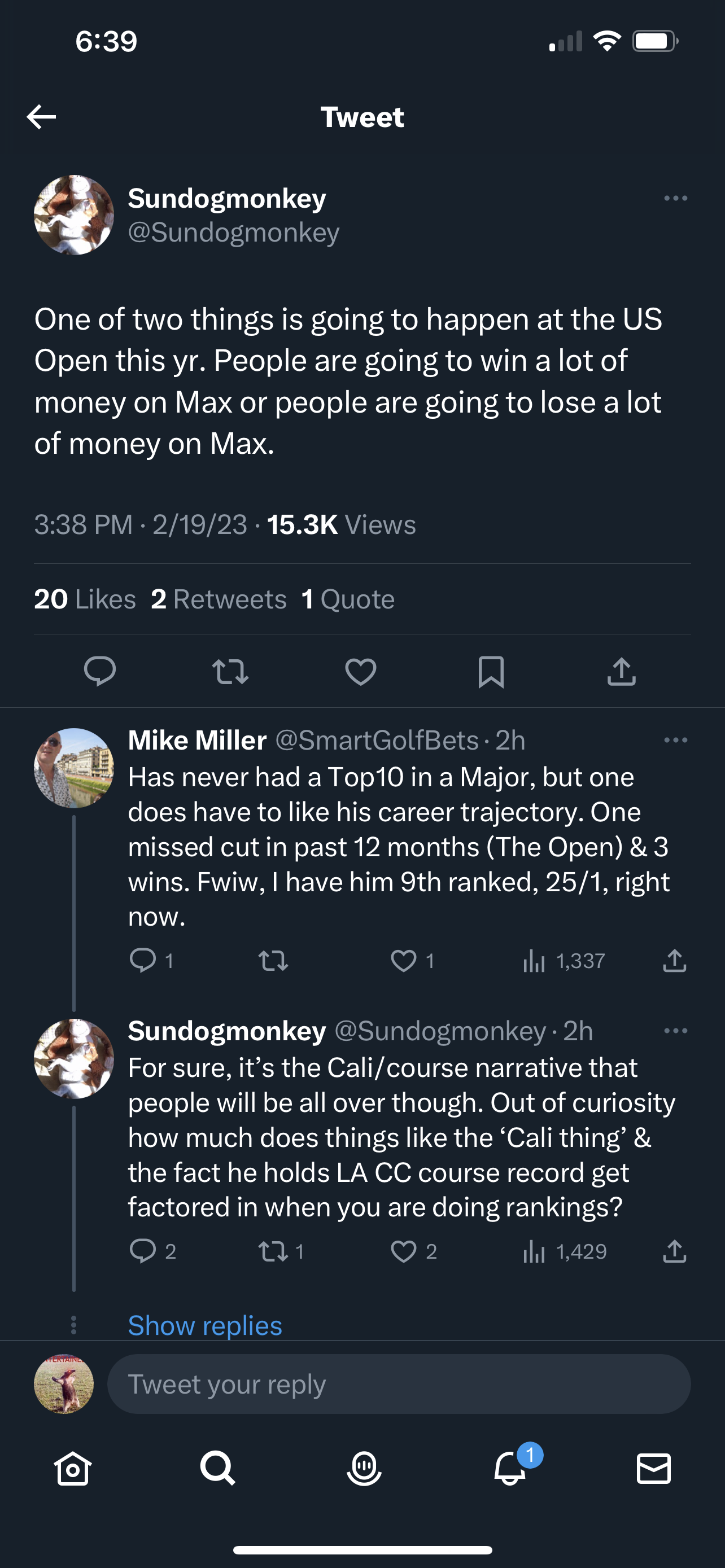The image size is (725, 1568).
Task: Like the main tweet about the US Open
Action: point(360,671)
